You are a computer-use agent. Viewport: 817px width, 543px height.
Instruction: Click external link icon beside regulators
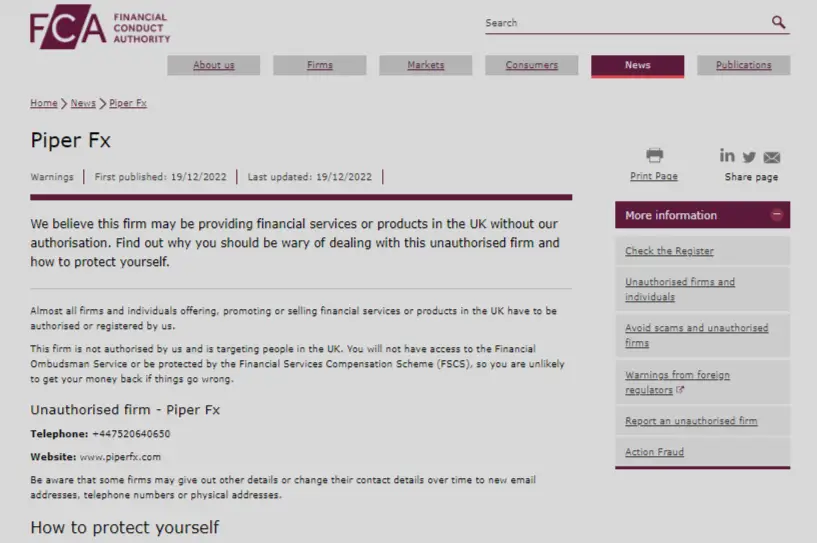679,390
